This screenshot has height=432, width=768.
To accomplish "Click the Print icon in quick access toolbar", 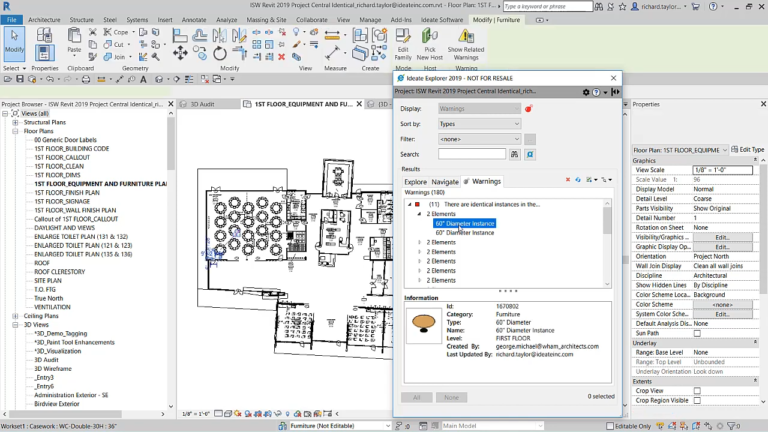I will (x=86, y=79).
